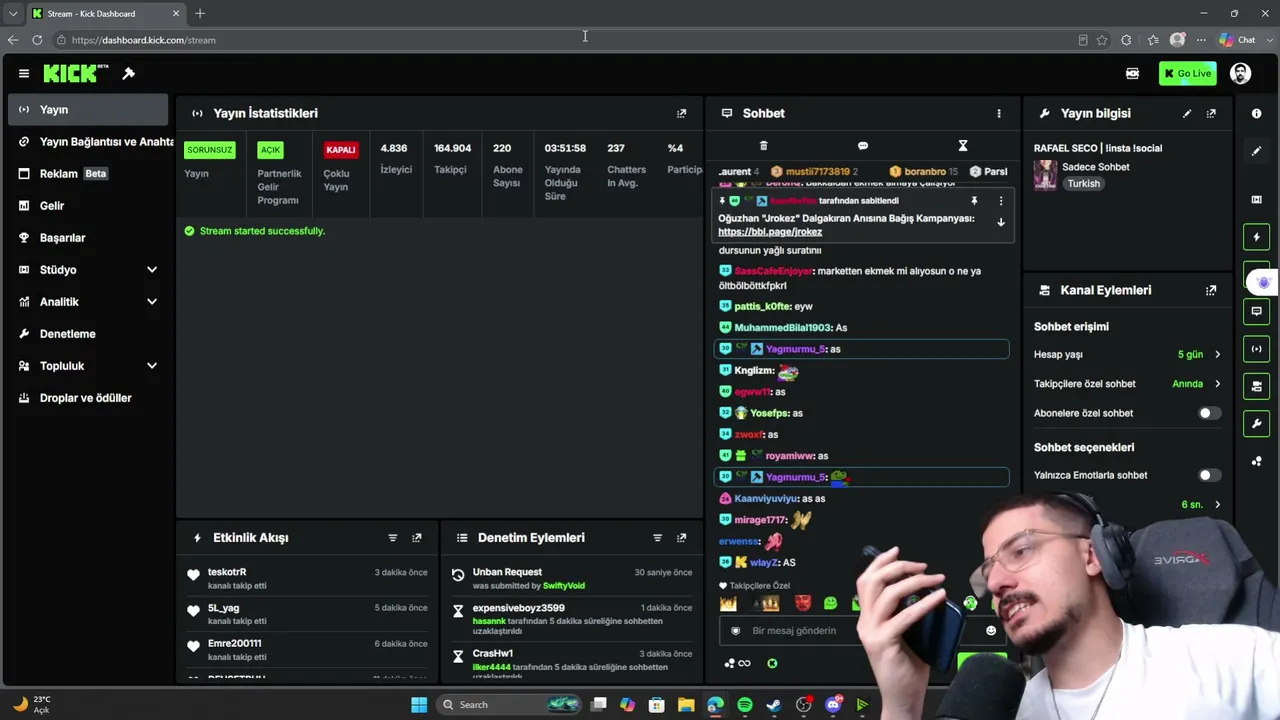Click the pencil icon in right rail

click(1257, 151)
